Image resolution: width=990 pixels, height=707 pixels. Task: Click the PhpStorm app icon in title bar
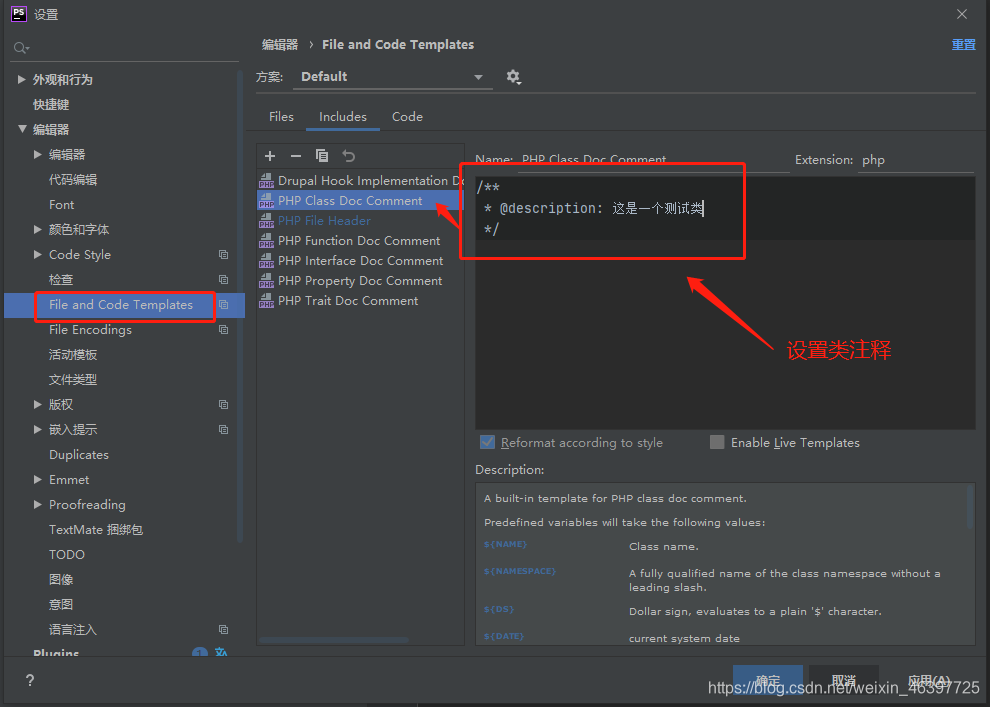(19, 14)
